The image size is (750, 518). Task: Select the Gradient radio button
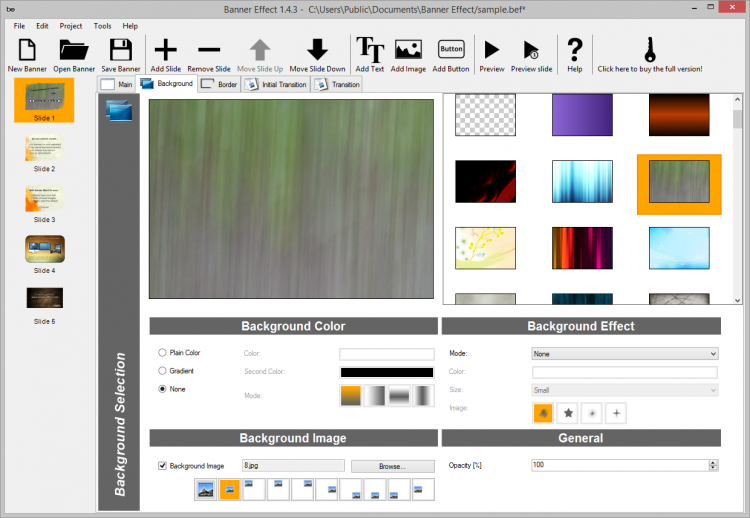coord(163,371)
